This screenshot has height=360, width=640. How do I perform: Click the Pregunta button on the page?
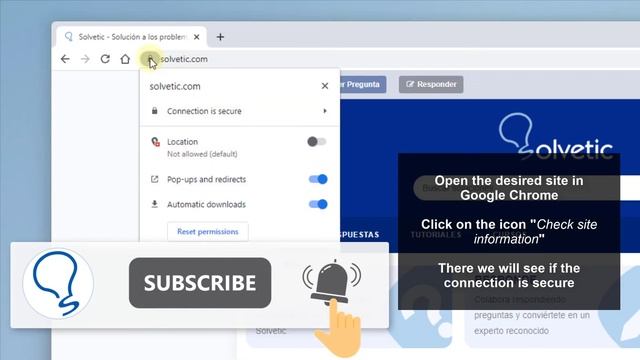(362, 84)
